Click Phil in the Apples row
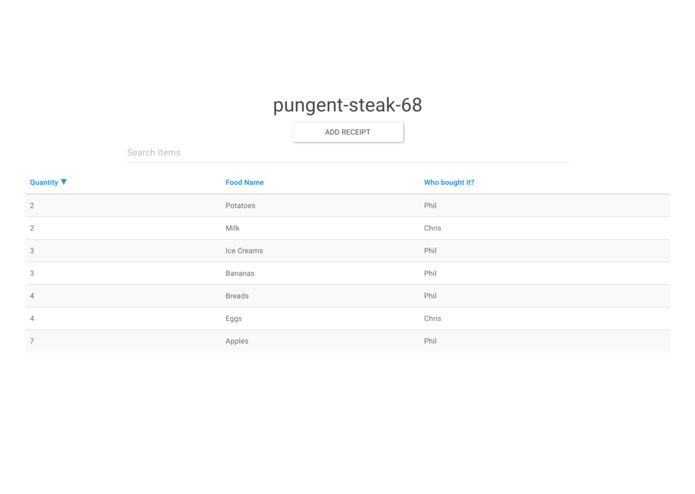This screenshot has height=494, width=695. click(430, 341)
